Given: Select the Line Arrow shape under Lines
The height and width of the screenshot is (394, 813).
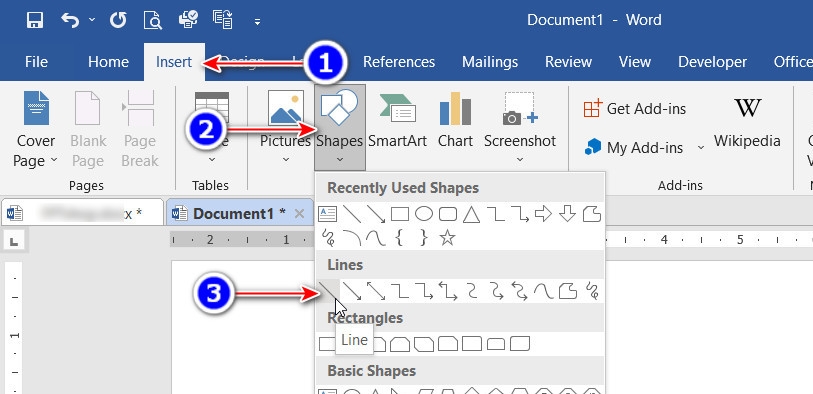Looking at the screenshot, I should (x=352, y=291).
